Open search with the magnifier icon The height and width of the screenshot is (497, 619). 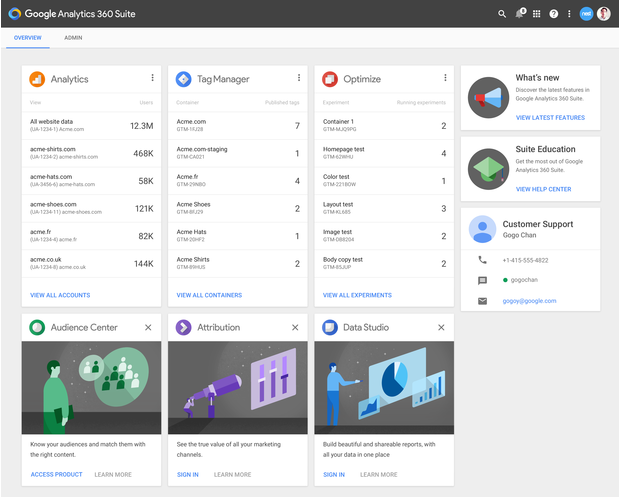(502, 14)
